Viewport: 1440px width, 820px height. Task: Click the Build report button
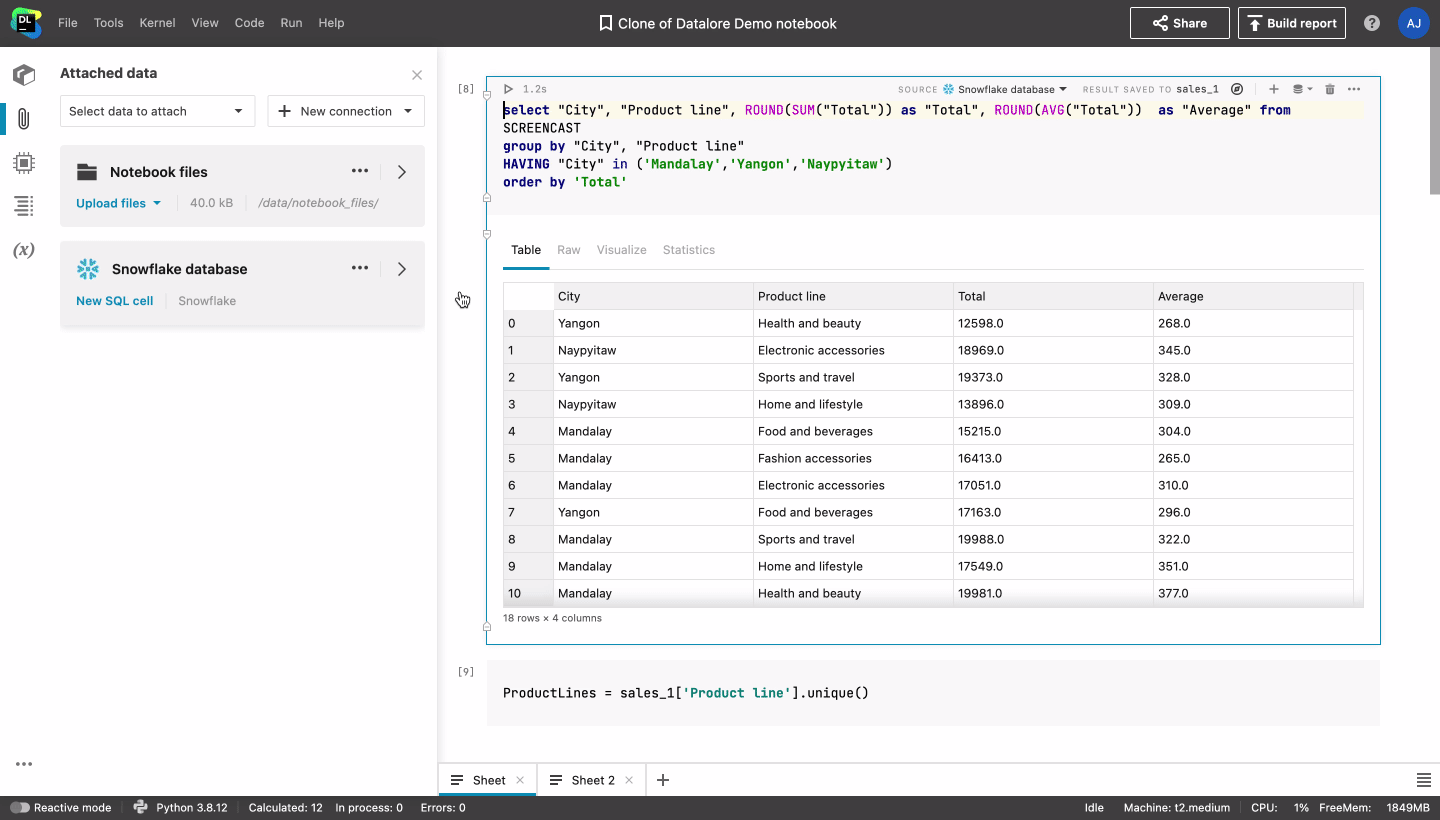pyautogui.click(x=1291, y=23)
